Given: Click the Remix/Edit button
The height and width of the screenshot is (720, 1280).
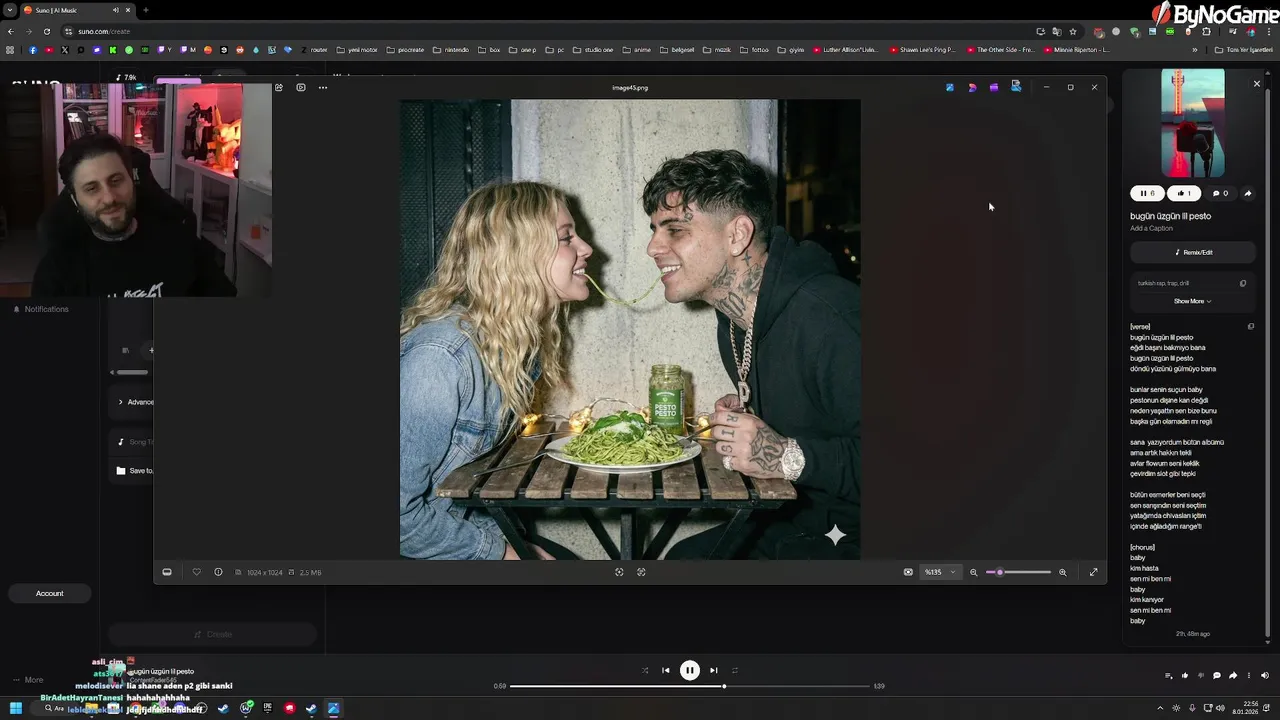Looking at the screenshot, I should (1193, 252).
